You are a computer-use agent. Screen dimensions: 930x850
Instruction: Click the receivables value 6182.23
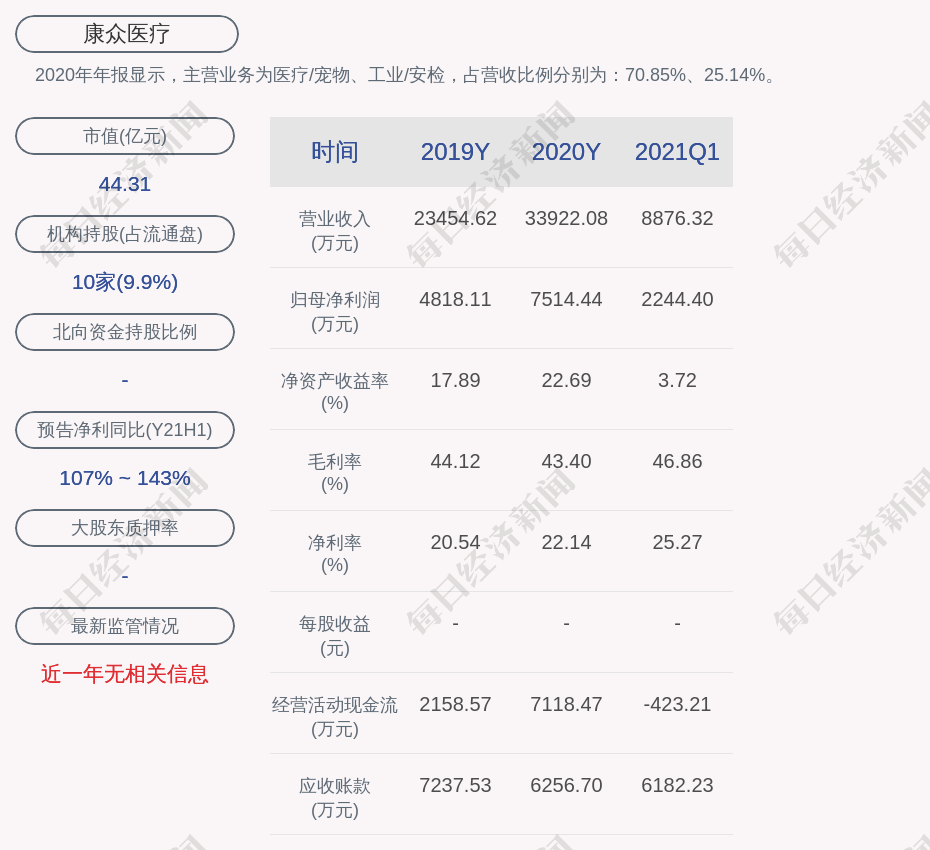677,785
